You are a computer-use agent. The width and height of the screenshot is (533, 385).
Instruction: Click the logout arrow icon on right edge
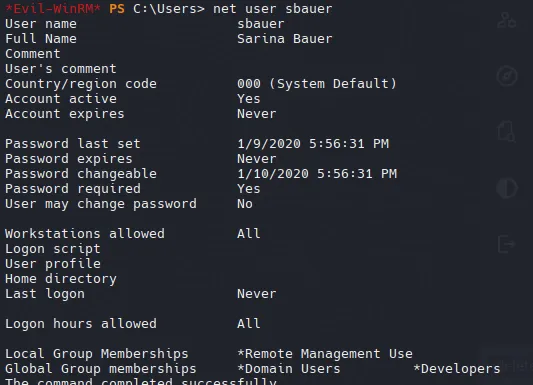[x=506, y=244]
